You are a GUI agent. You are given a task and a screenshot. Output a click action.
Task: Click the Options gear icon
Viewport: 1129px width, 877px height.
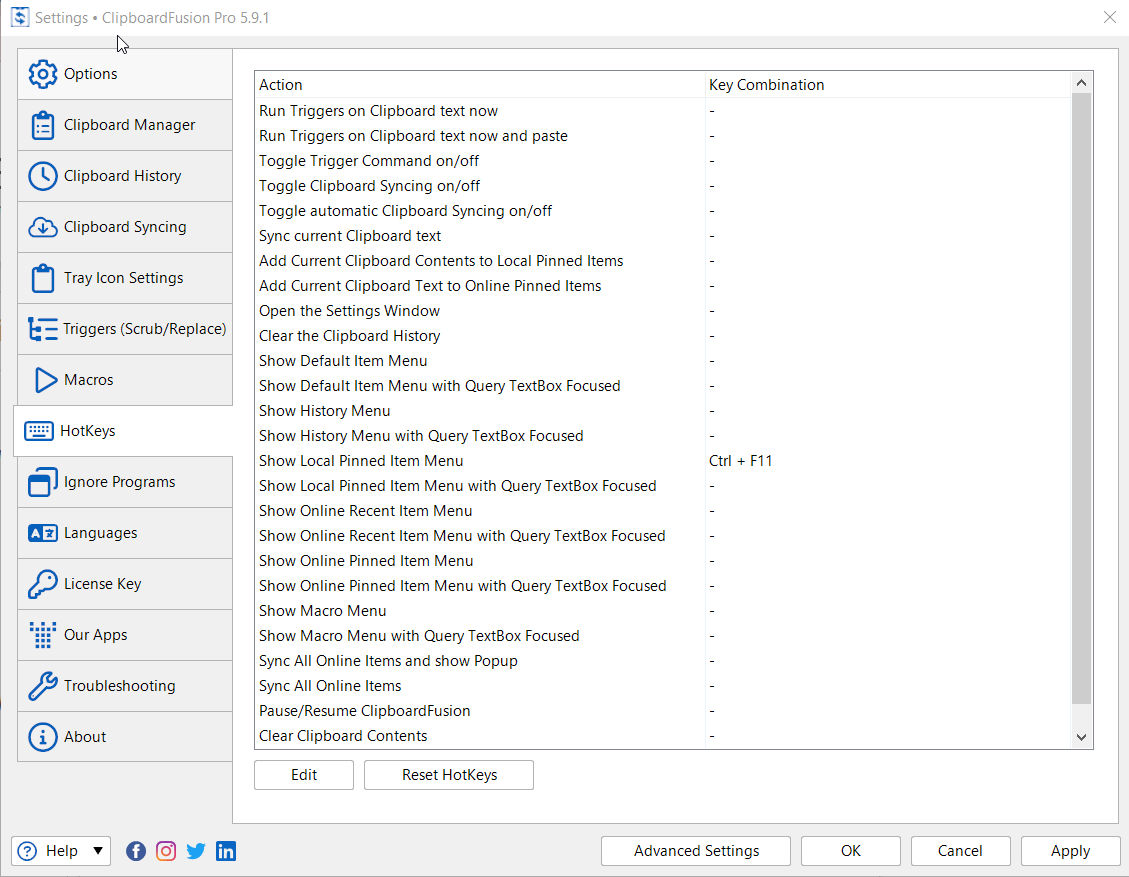click(x=43, y=74)
